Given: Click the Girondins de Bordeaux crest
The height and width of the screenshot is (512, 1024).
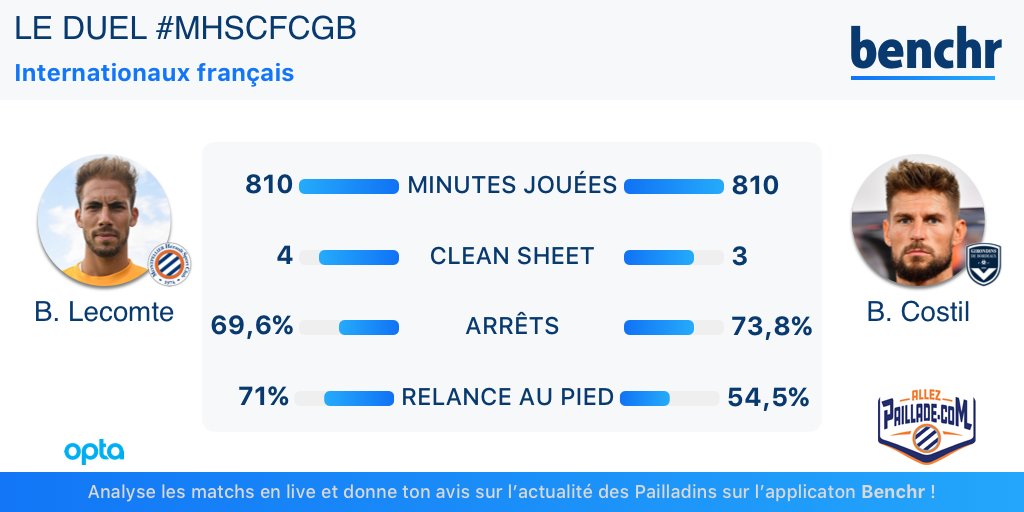Looking at the screenshot, I should click(984, 264).
